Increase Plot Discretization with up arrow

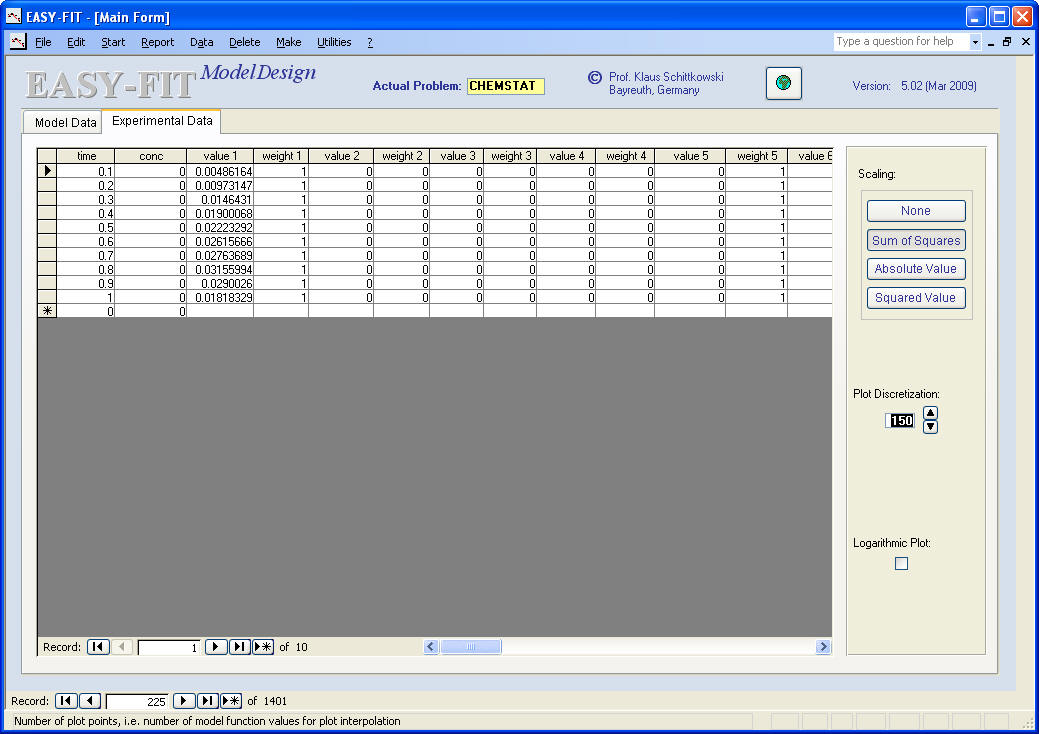(930, 413)
